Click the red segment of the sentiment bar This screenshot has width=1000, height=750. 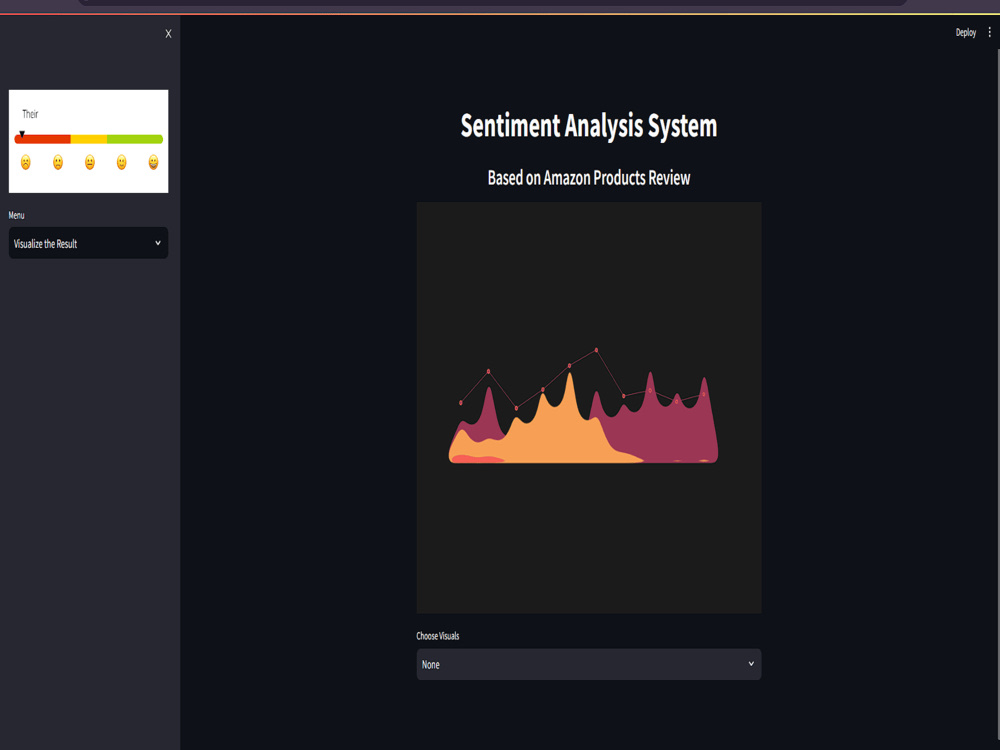(43, 139)
